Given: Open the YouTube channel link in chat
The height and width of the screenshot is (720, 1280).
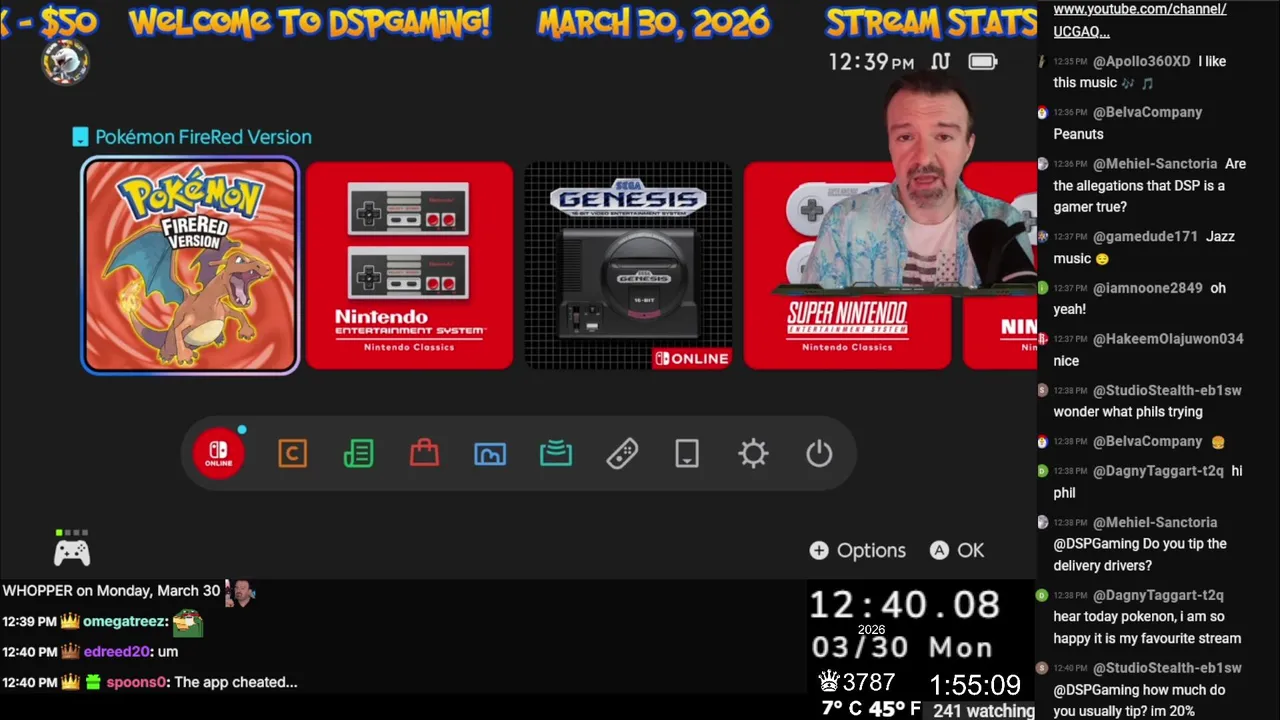Looking at the screenshot, I should pos(1140,20).
